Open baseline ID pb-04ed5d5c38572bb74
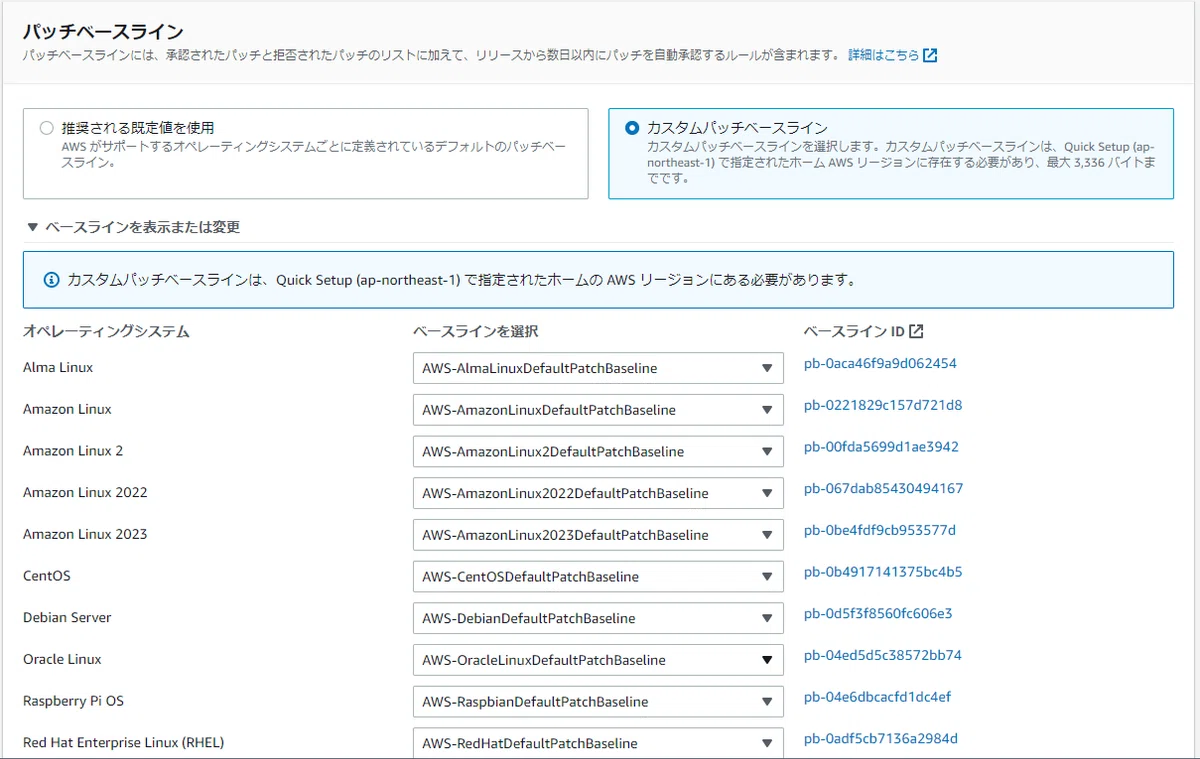Screen dimensions: 1200x759 pyautogui.click(x=883, y=655)
